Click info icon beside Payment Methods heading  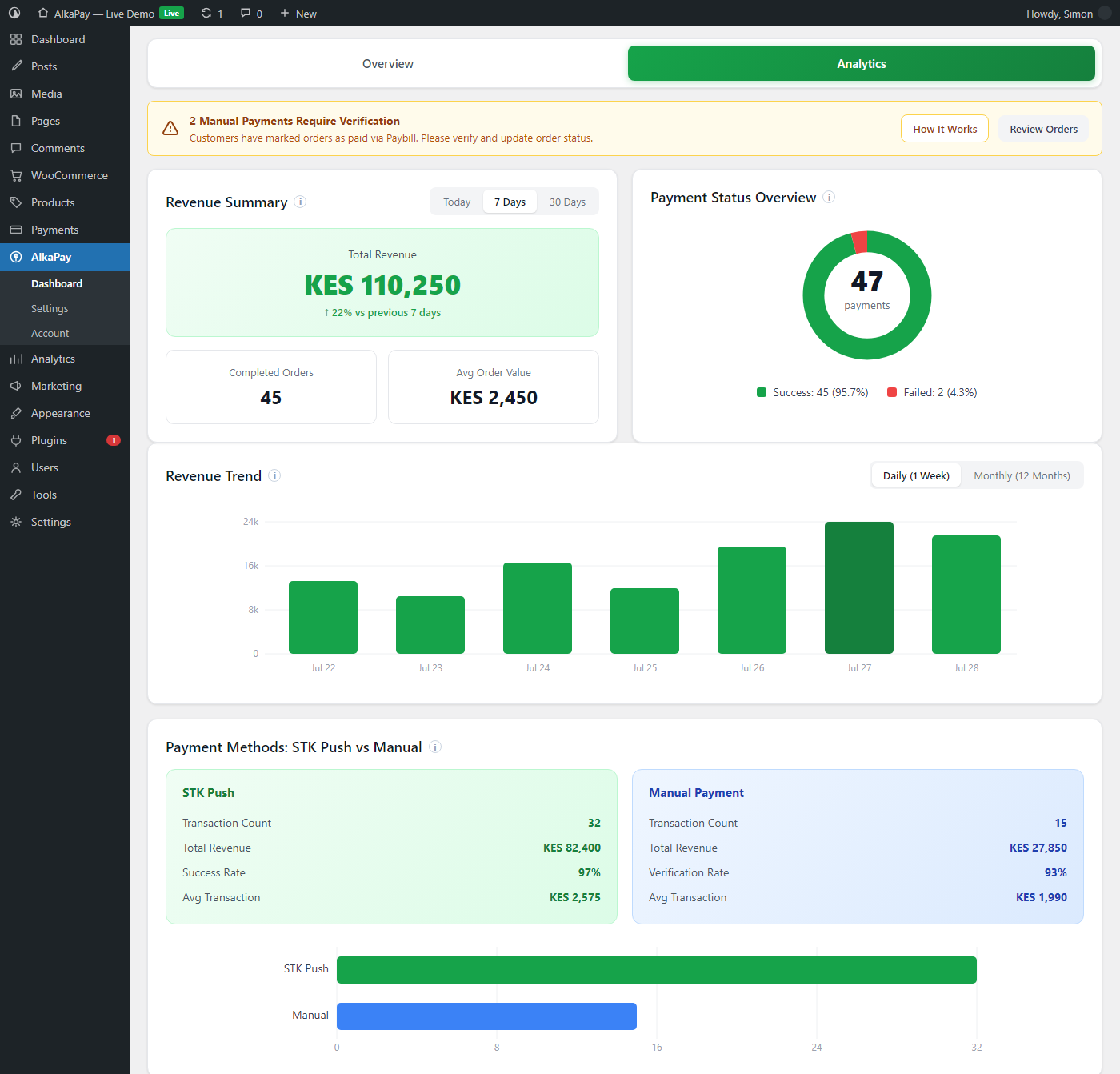tap(435, 747)
